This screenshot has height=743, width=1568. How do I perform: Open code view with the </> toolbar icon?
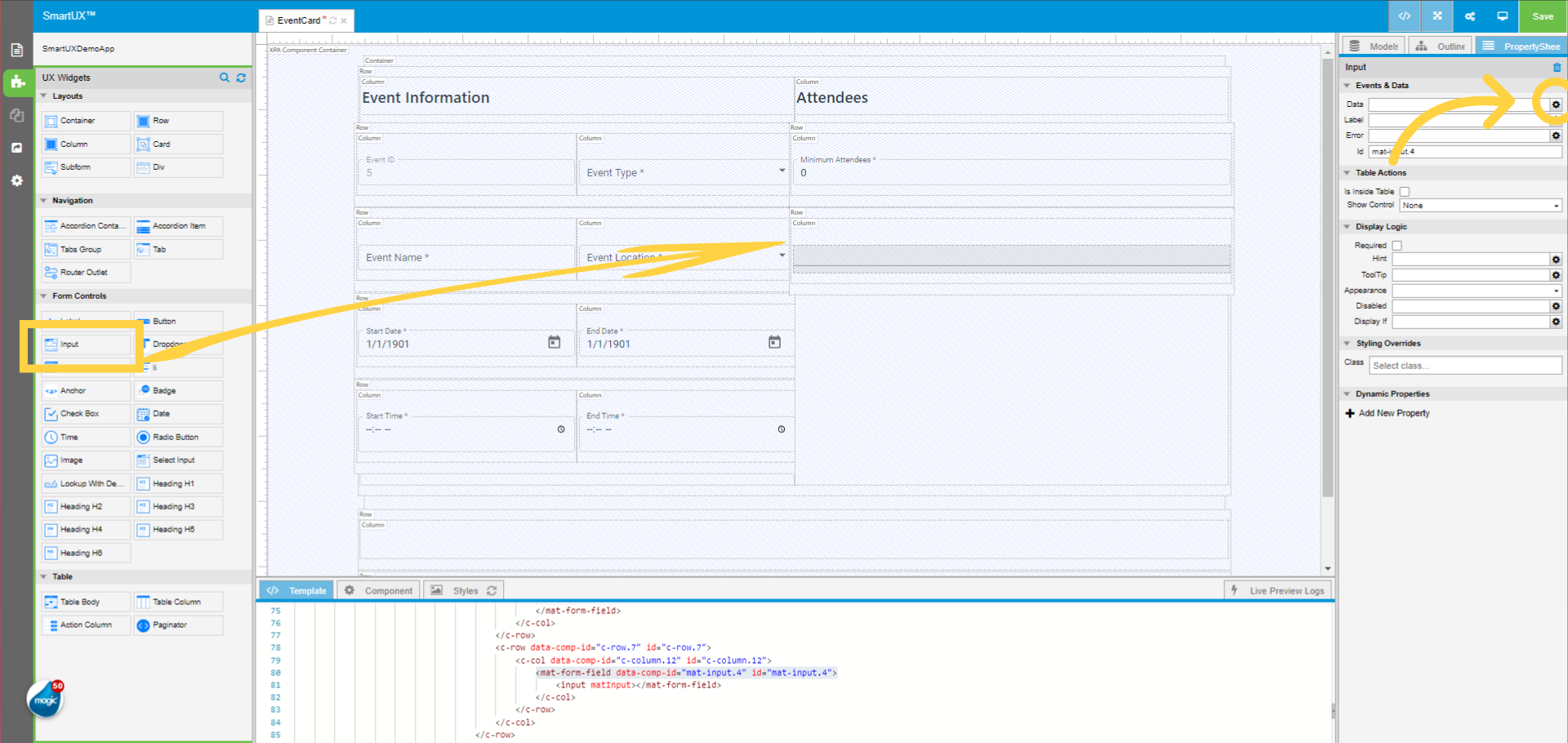(1404, 16)
